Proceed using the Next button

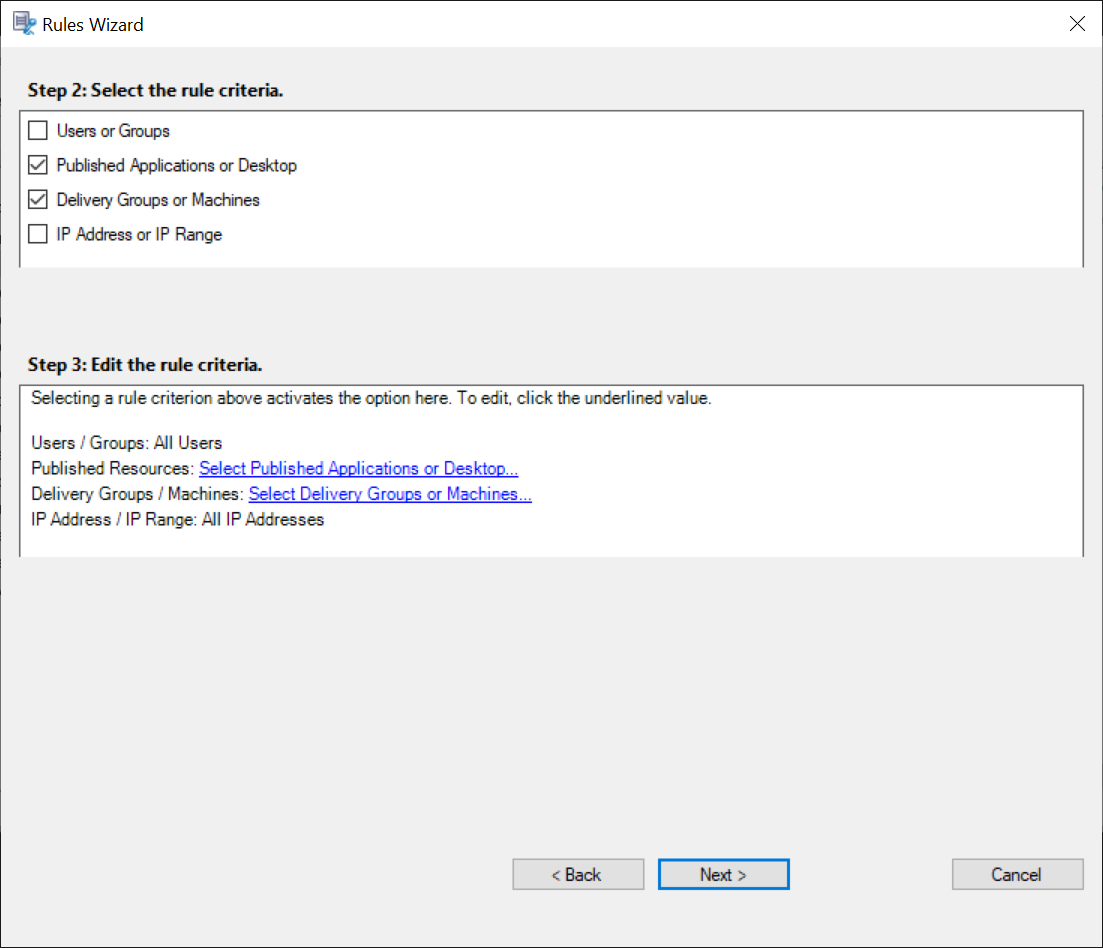(723, 875)
